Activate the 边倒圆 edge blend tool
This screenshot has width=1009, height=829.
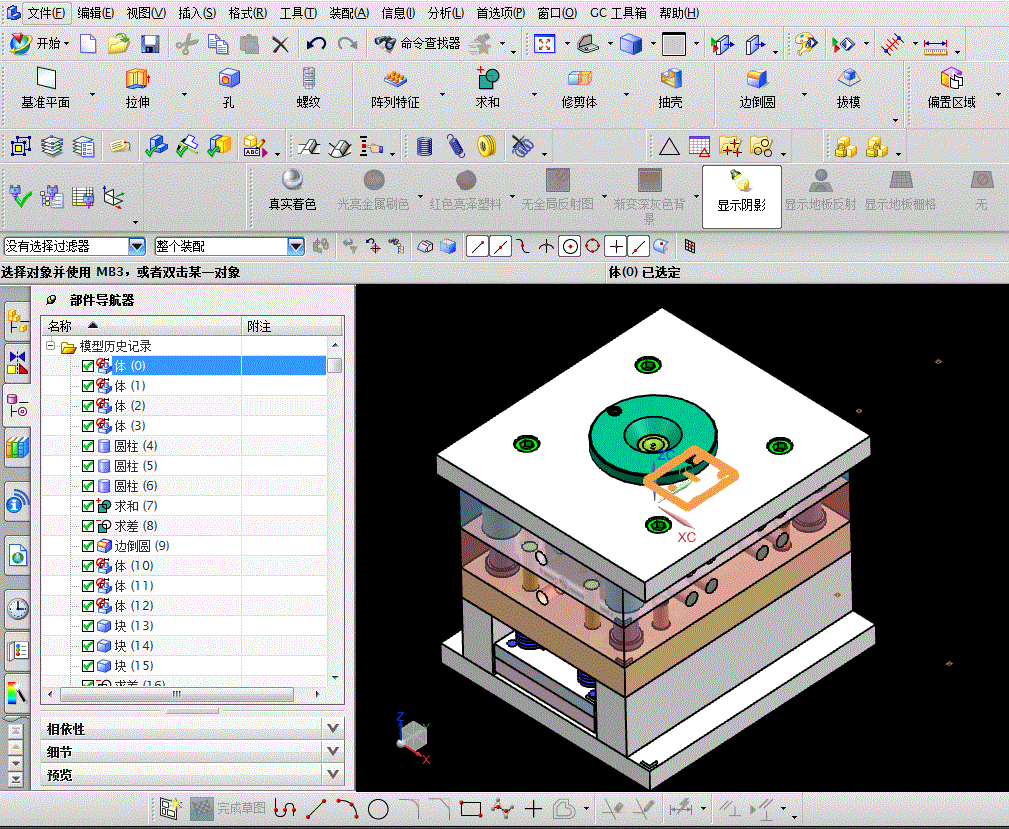click(x=757, y=80)
